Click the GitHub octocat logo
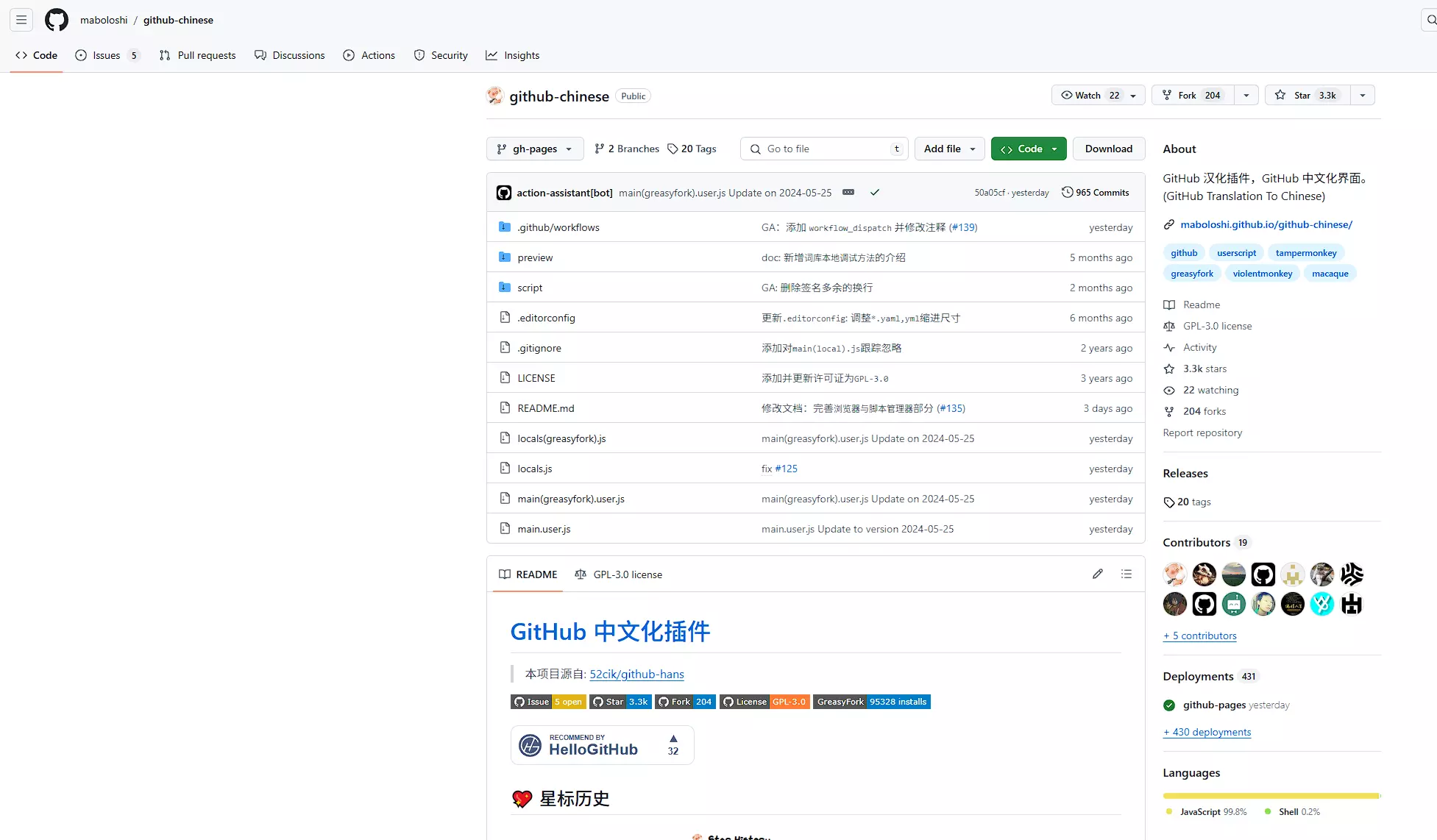 [57, 20]
